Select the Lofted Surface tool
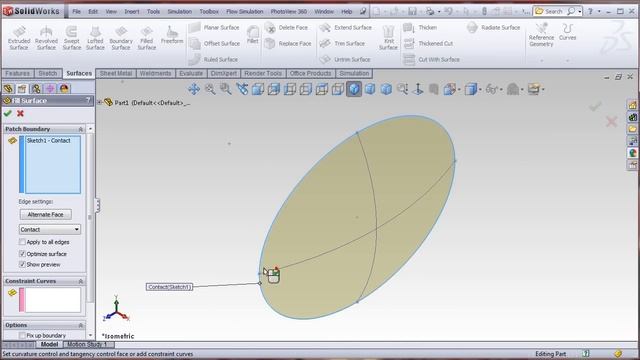 [95, 38]
